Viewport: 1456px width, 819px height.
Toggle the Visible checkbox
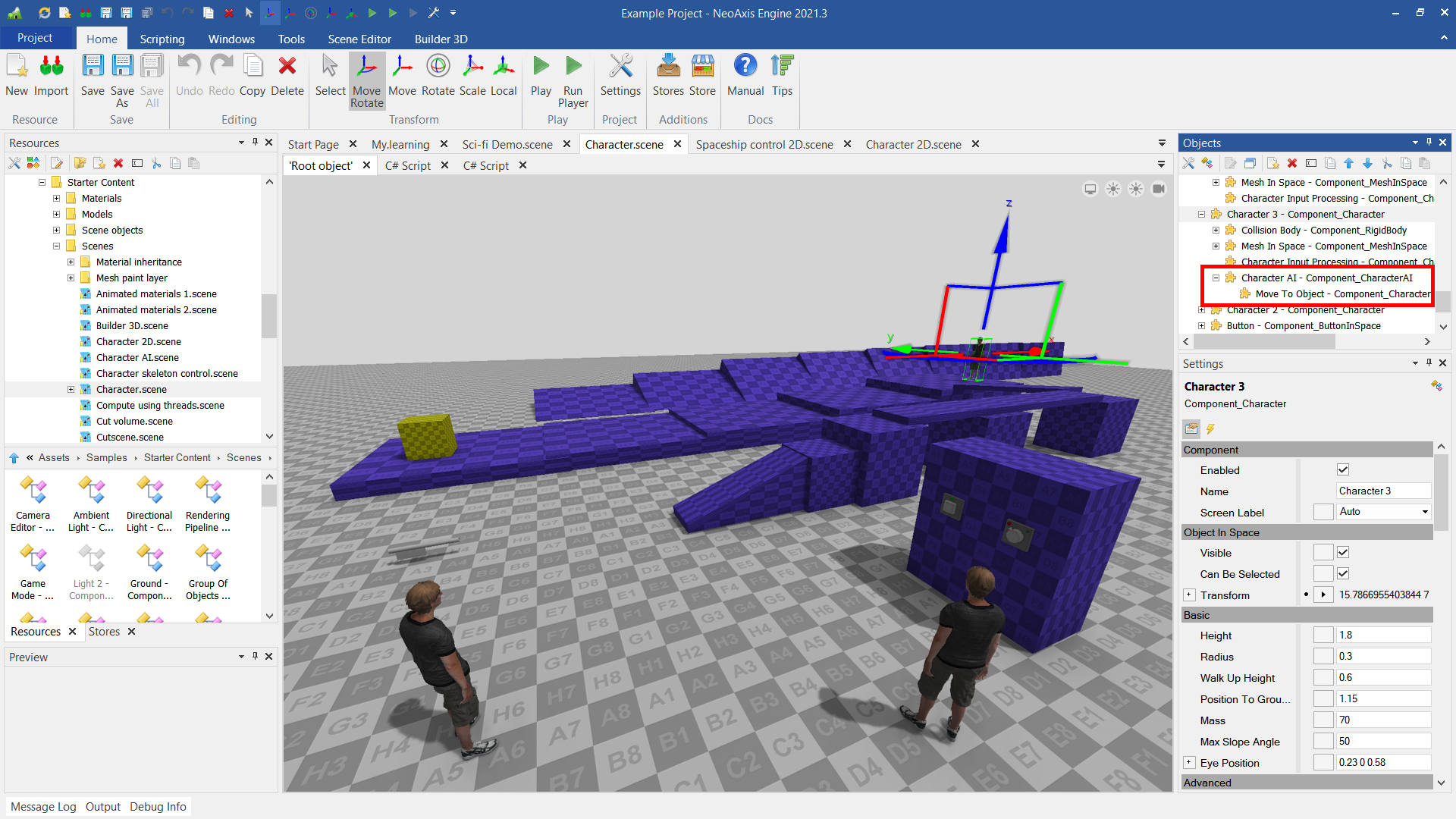1342,553
